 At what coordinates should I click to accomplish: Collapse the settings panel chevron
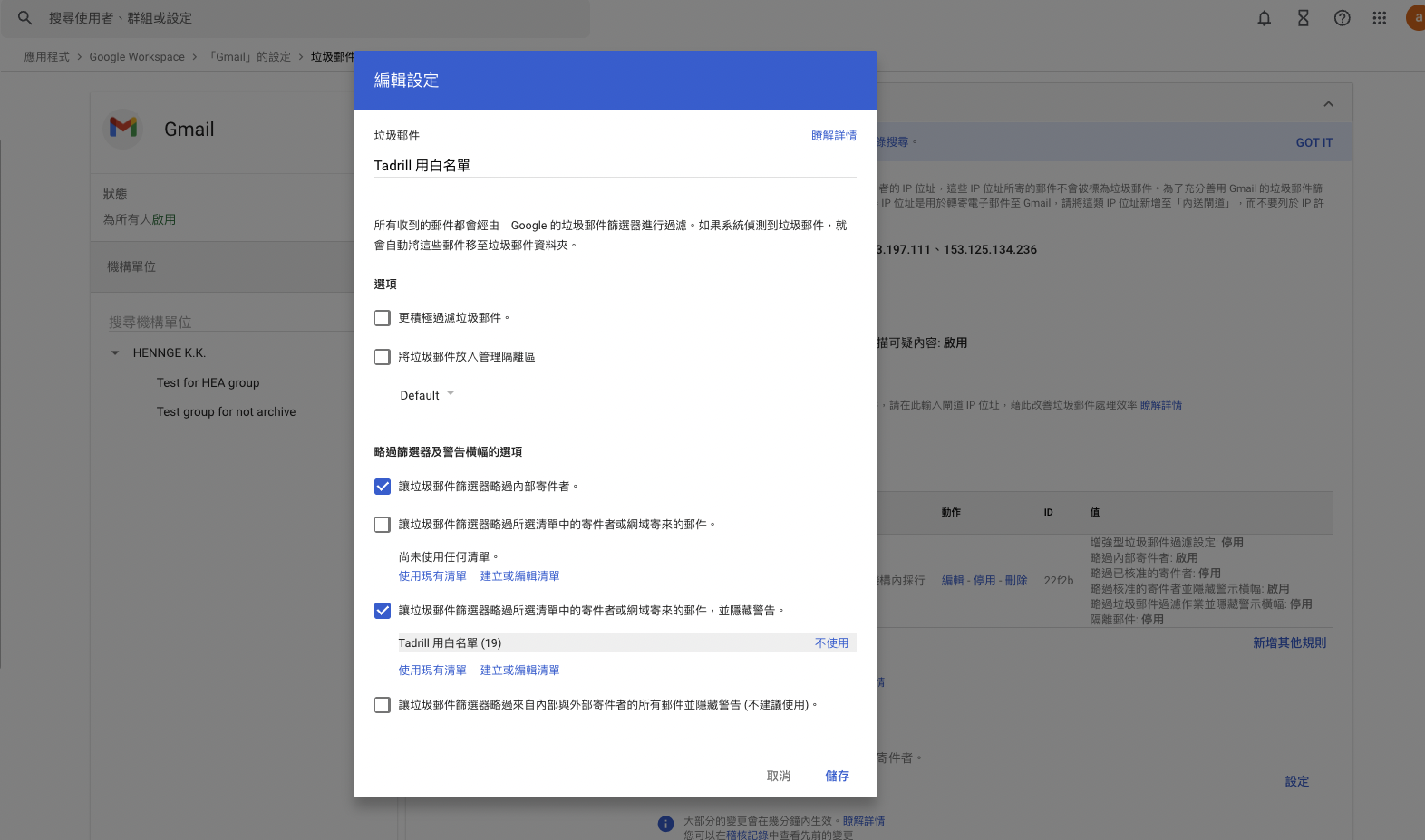tap(1328, 103)
